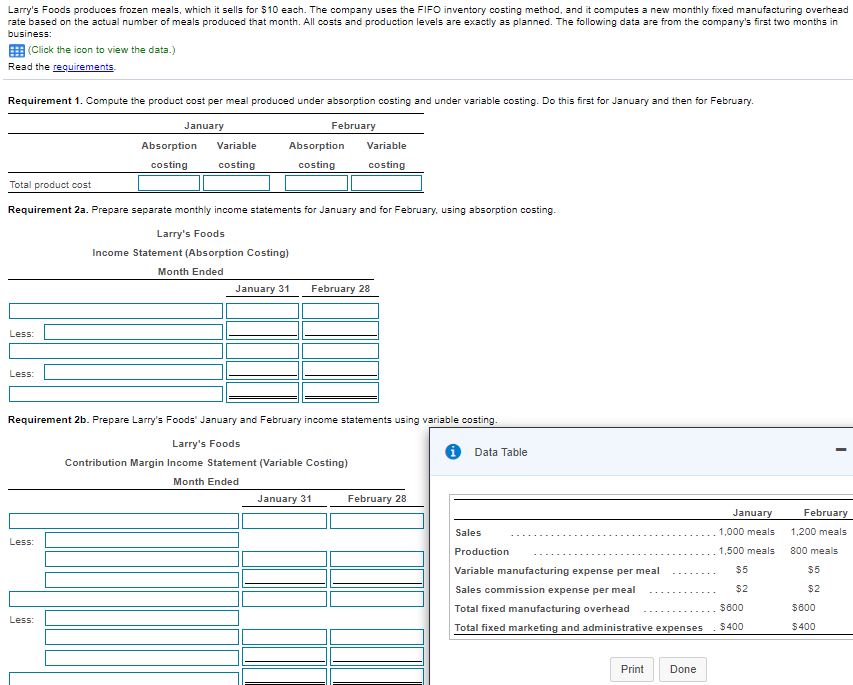Minimize the Data Table popup
The height and width of the screenshot is (685, 853).
click(841, 449)
